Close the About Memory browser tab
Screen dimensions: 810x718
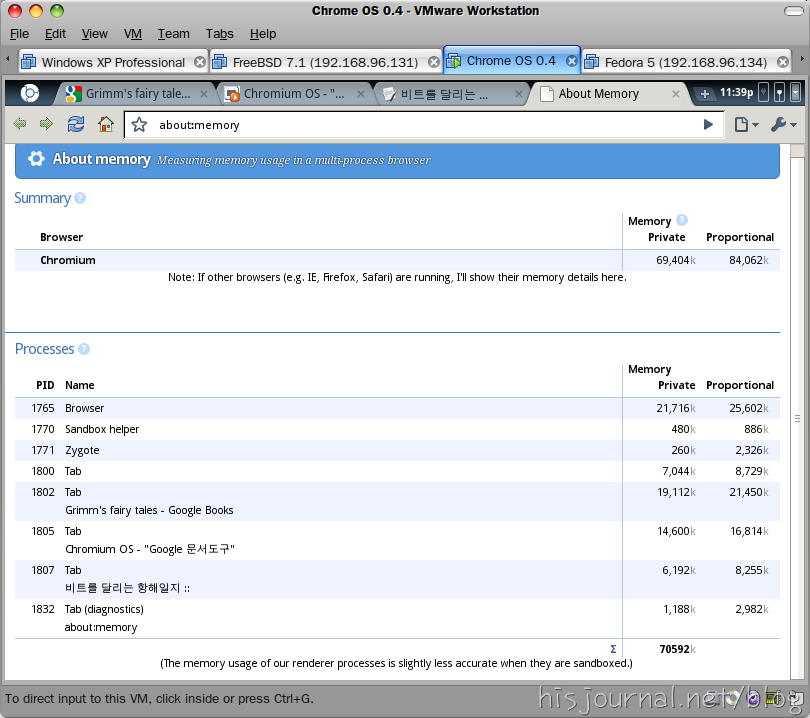tap(676, 94)
